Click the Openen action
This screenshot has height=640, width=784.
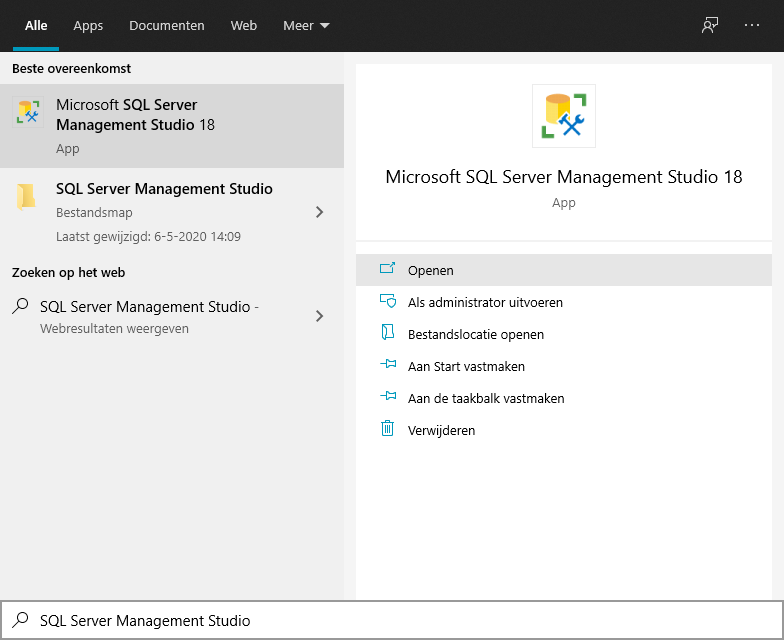pyautogui.click(x=564, y=270)
